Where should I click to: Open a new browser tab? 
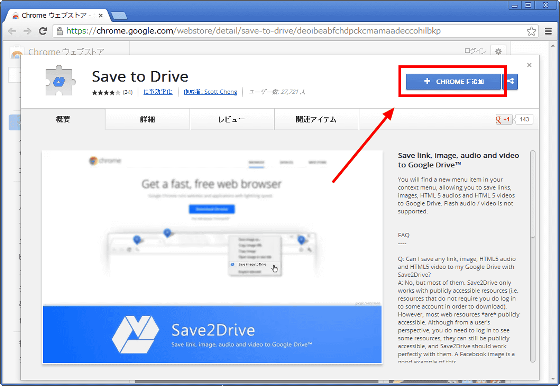tap(119, 15)
